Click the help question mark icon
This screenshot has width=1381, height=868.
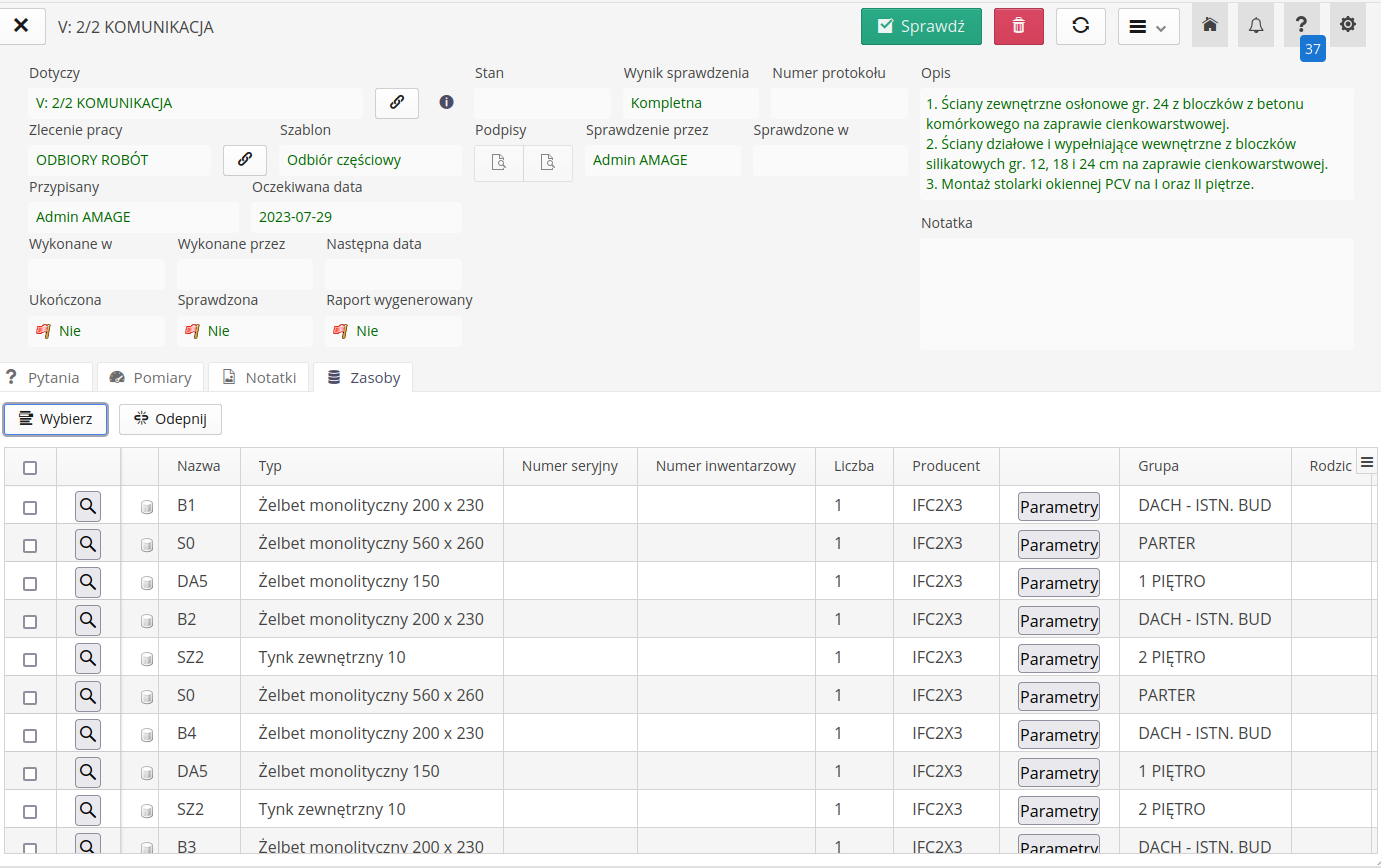click(x=1301, y=25)
